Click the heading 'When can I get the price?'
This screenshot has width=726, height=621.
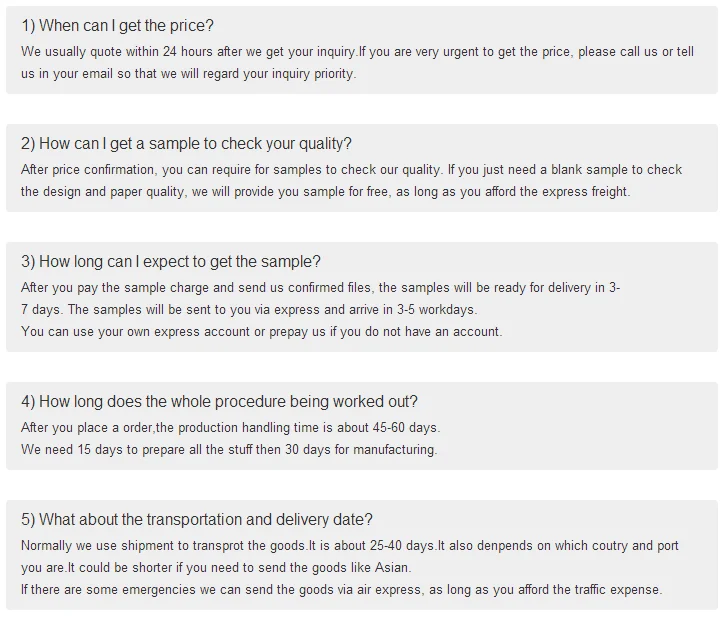pos(117,25)
